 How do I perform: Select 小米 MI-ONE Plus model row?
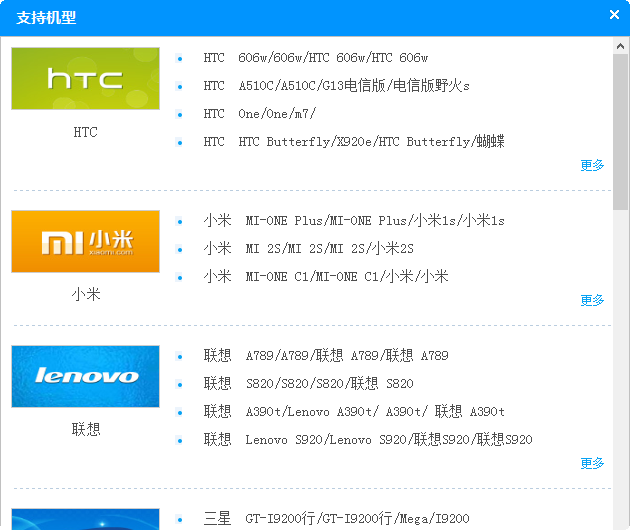354,221
